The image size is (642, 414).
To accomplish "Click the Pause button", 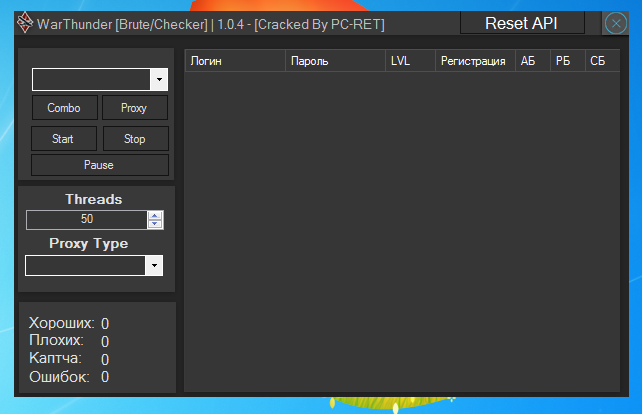I will pyautogui.click(x=99, y=165).
